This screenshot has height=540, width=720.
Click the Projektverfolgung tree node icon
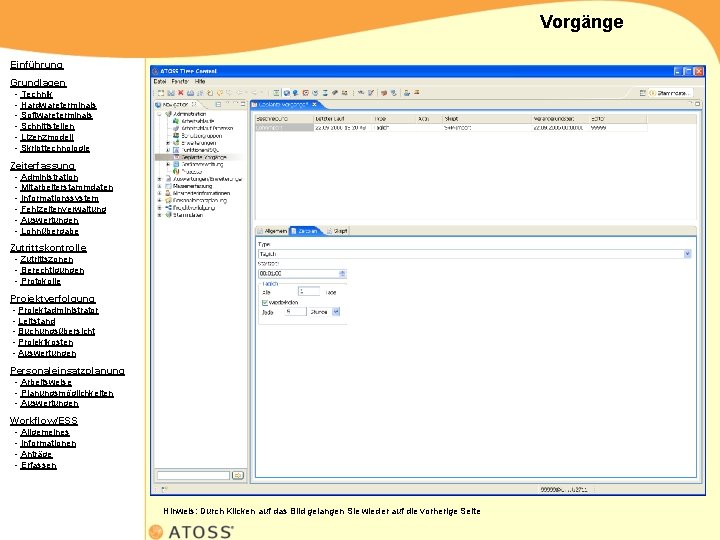168,208
